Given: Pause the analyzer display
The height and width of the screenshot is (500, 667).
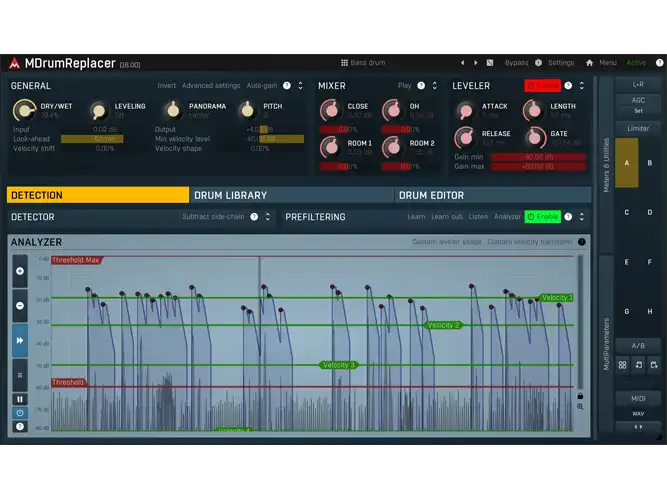Looking at the screenshot, I should [x=20, y=399].
